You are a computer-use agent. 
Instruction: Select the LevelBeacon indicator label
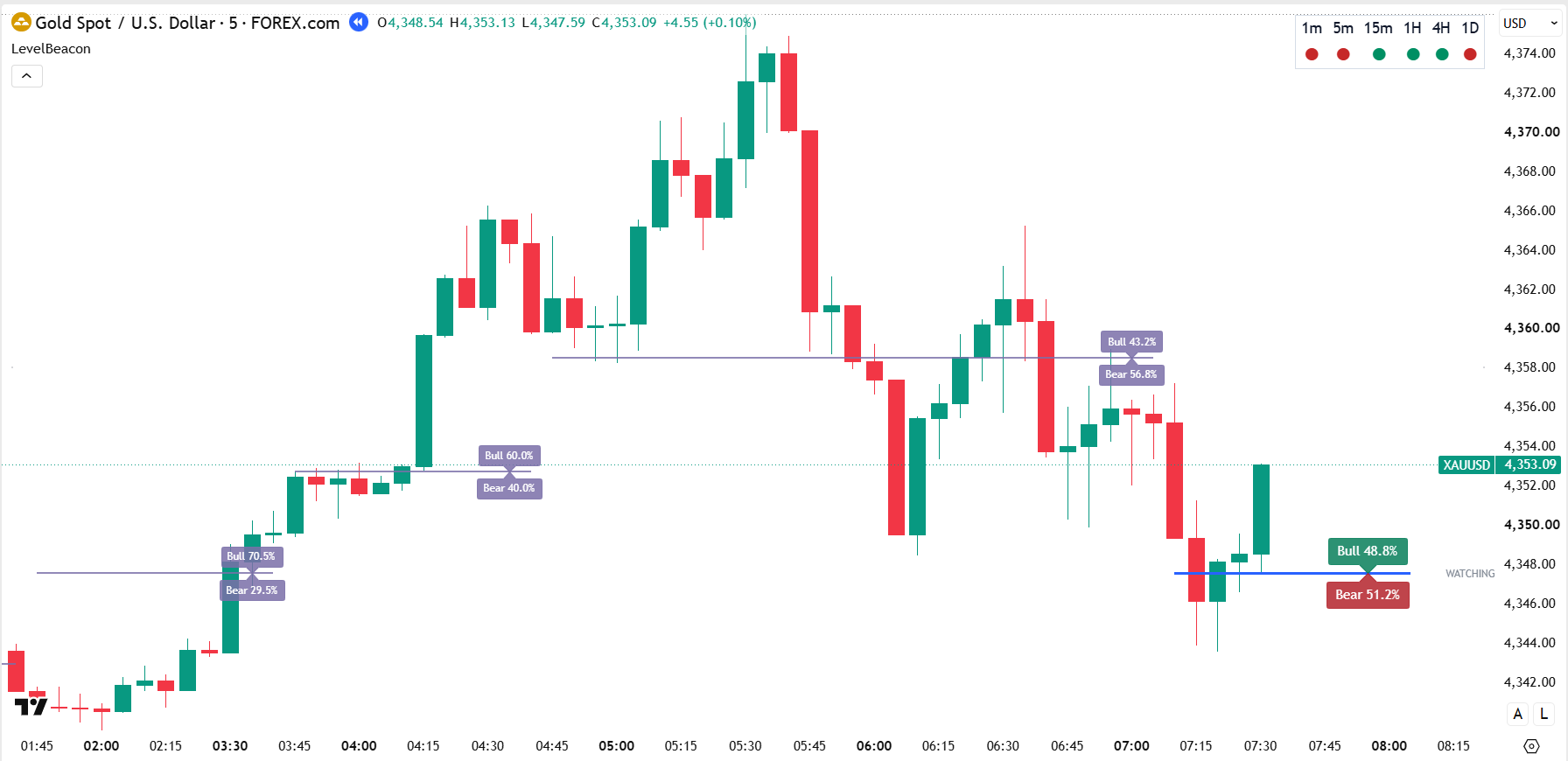pos(51,49)
